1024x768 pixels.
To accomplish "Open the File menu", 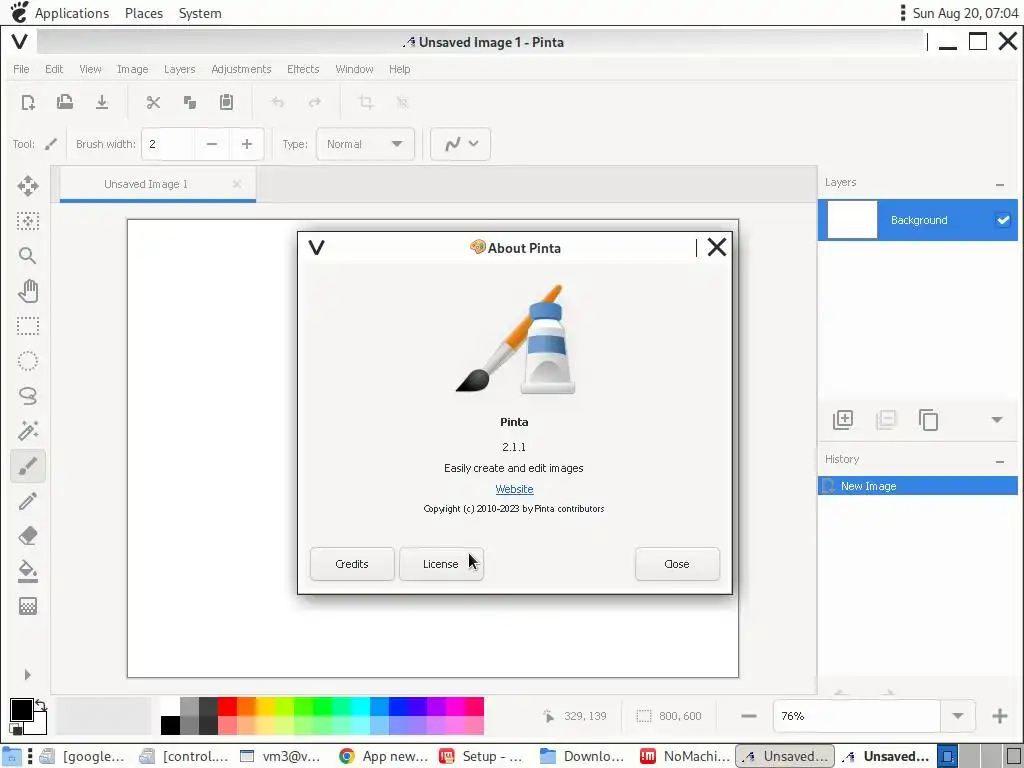I will [x=21, y=69].
